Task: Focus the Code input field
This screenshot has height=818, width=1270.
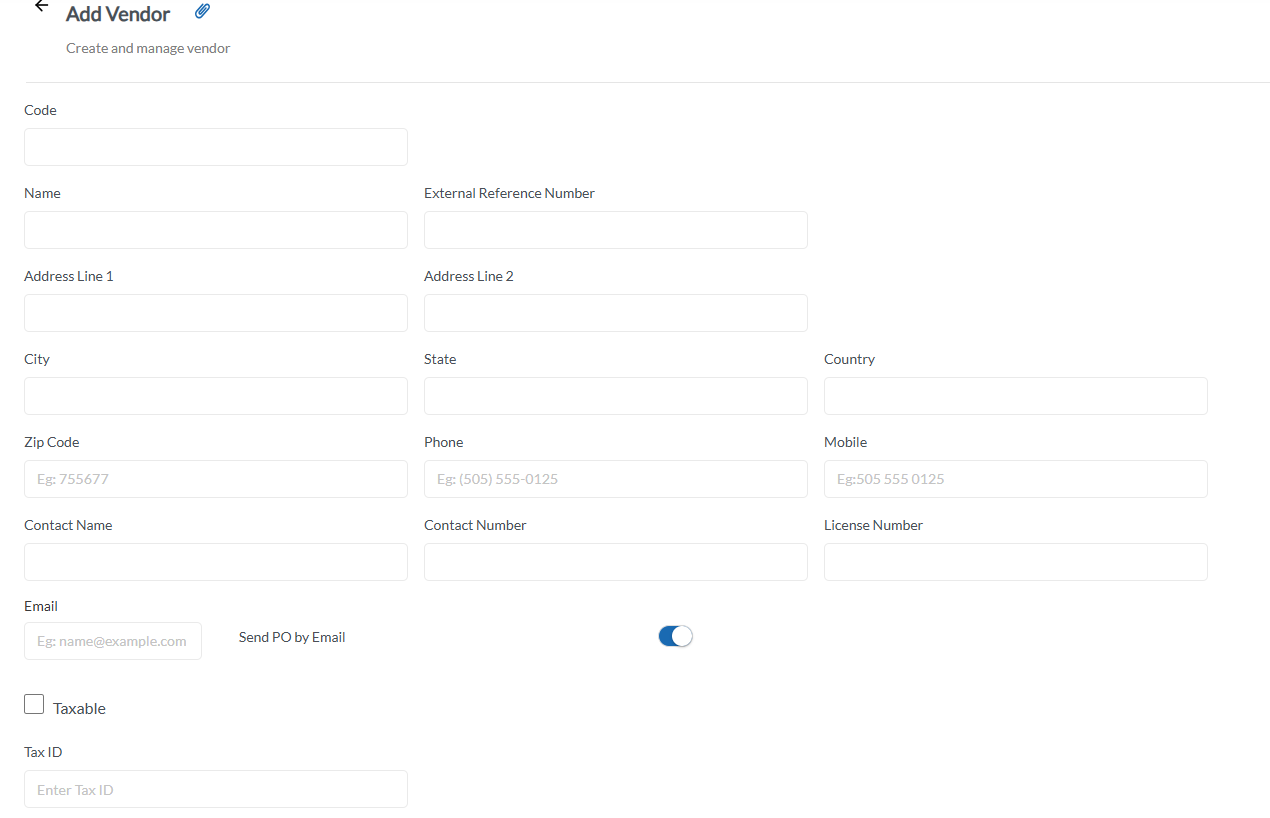Action: [x=216, y=147]
